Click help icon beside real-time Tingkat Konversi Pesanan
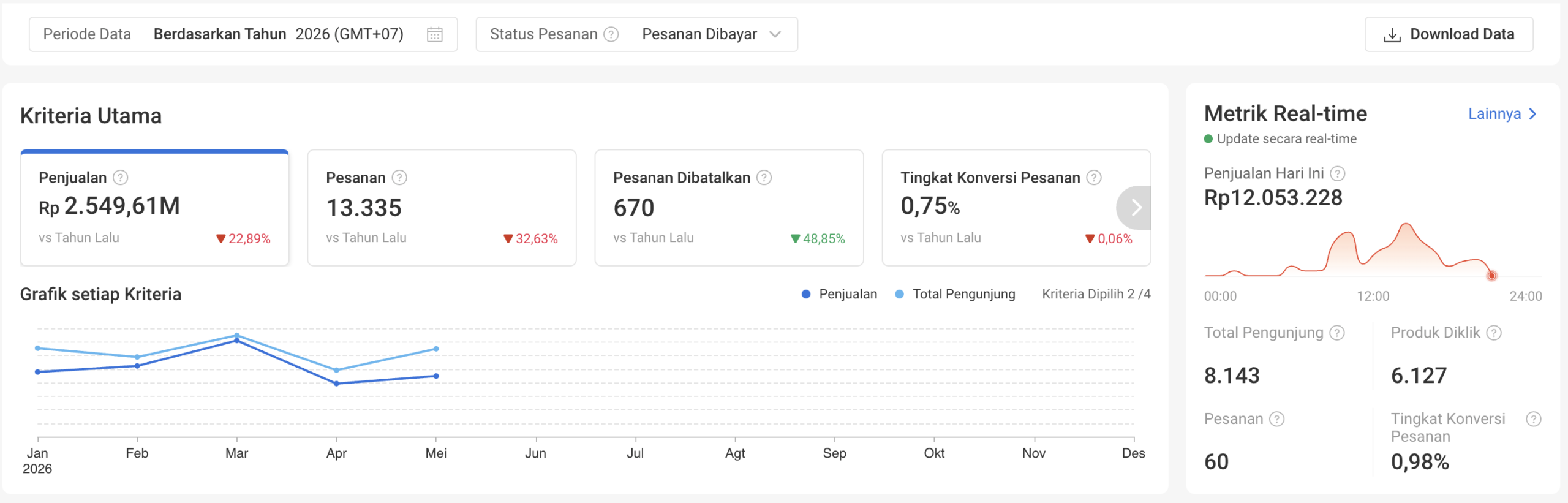Screen dimensions: 1568x503 (x=1534, y=419)
